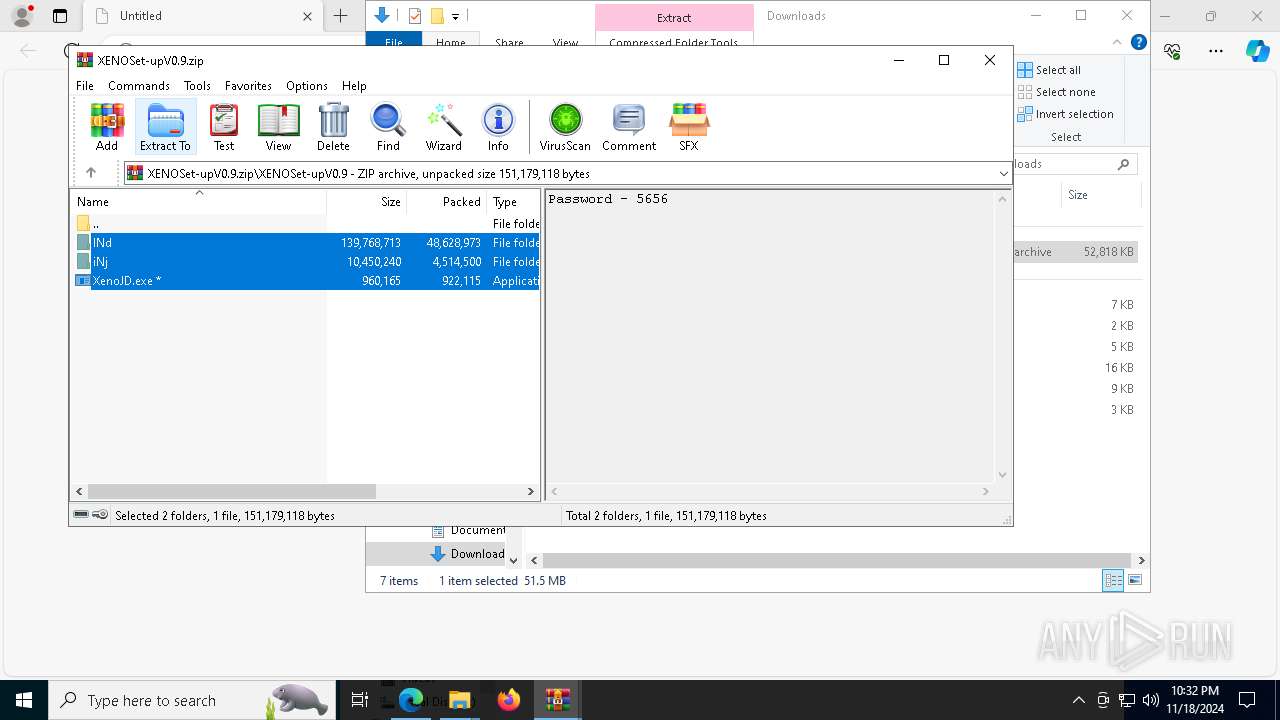Screen dimensions: 1280x720
Task: Click the Windows Start button
Action: [x=24, y=700]
